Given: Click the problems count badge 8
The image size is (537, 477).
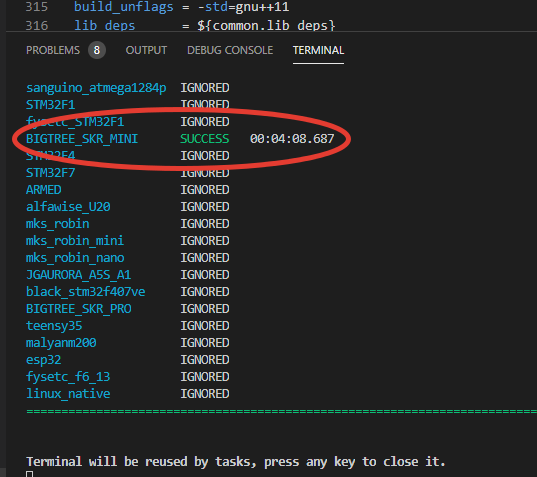Looking at the screenshot, I should 97,50.
